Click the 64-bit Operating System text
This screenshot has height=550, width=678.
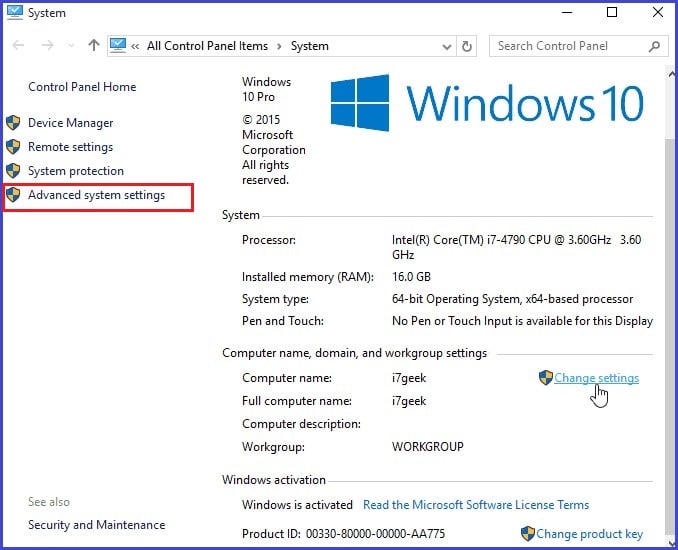(x=512, y=299)
